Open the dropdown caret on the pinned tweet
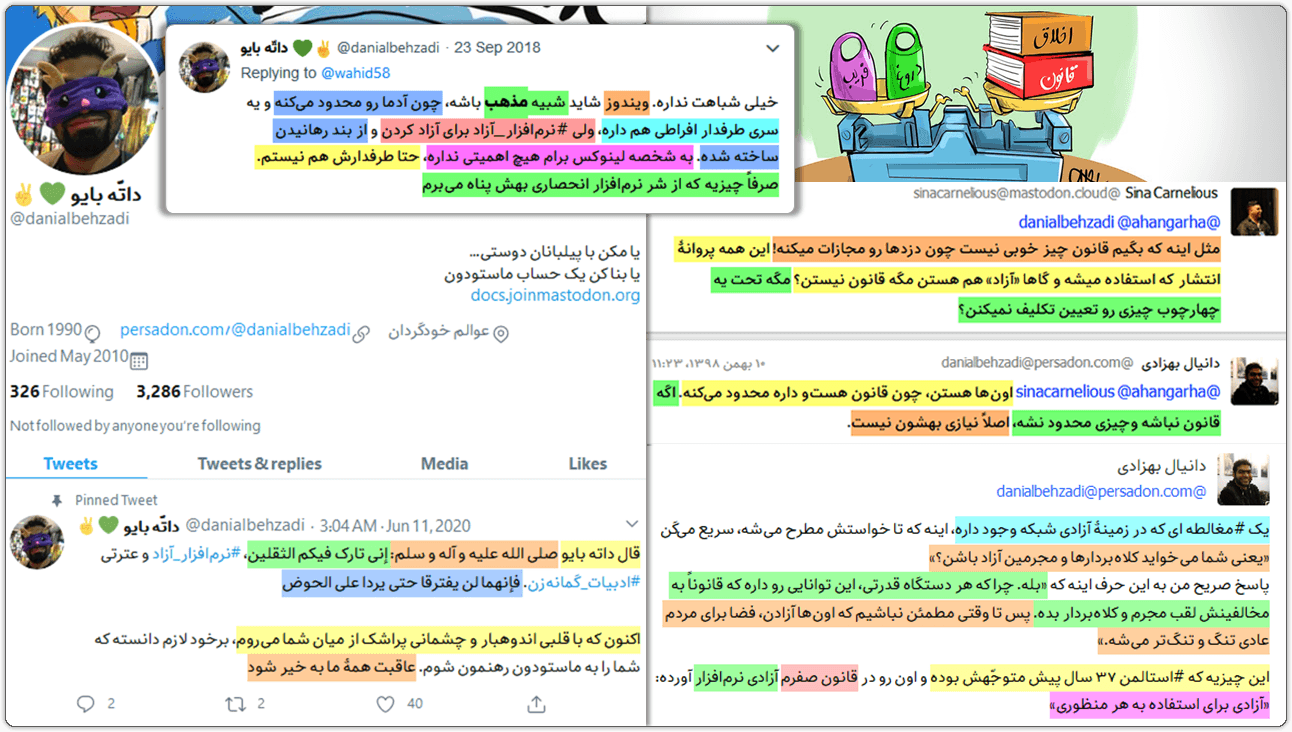Viewport: 1292px width, 732px height. (630, 524)
